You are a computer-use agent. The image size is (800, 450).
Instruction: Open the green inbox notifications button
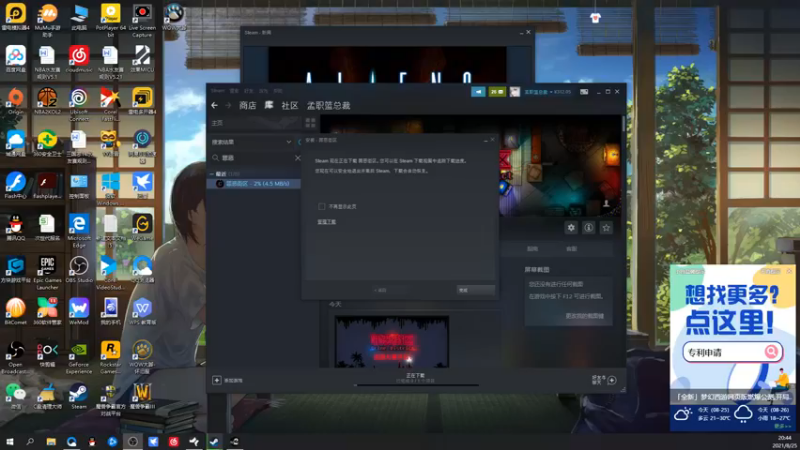(496, 92)
